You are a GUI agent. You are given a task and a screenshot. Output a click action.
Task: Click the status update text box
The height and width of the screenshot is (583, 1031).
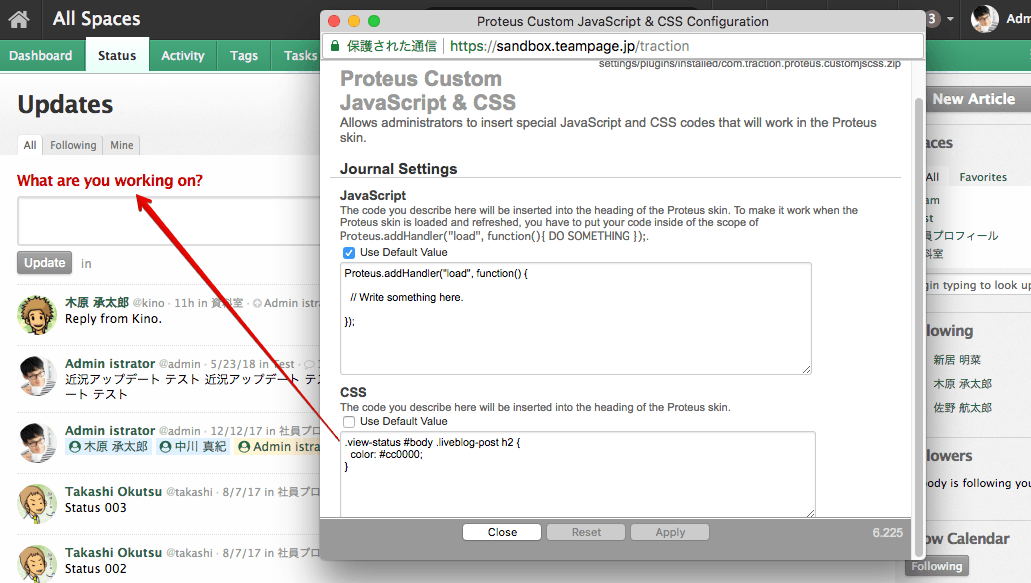[169, 221]
